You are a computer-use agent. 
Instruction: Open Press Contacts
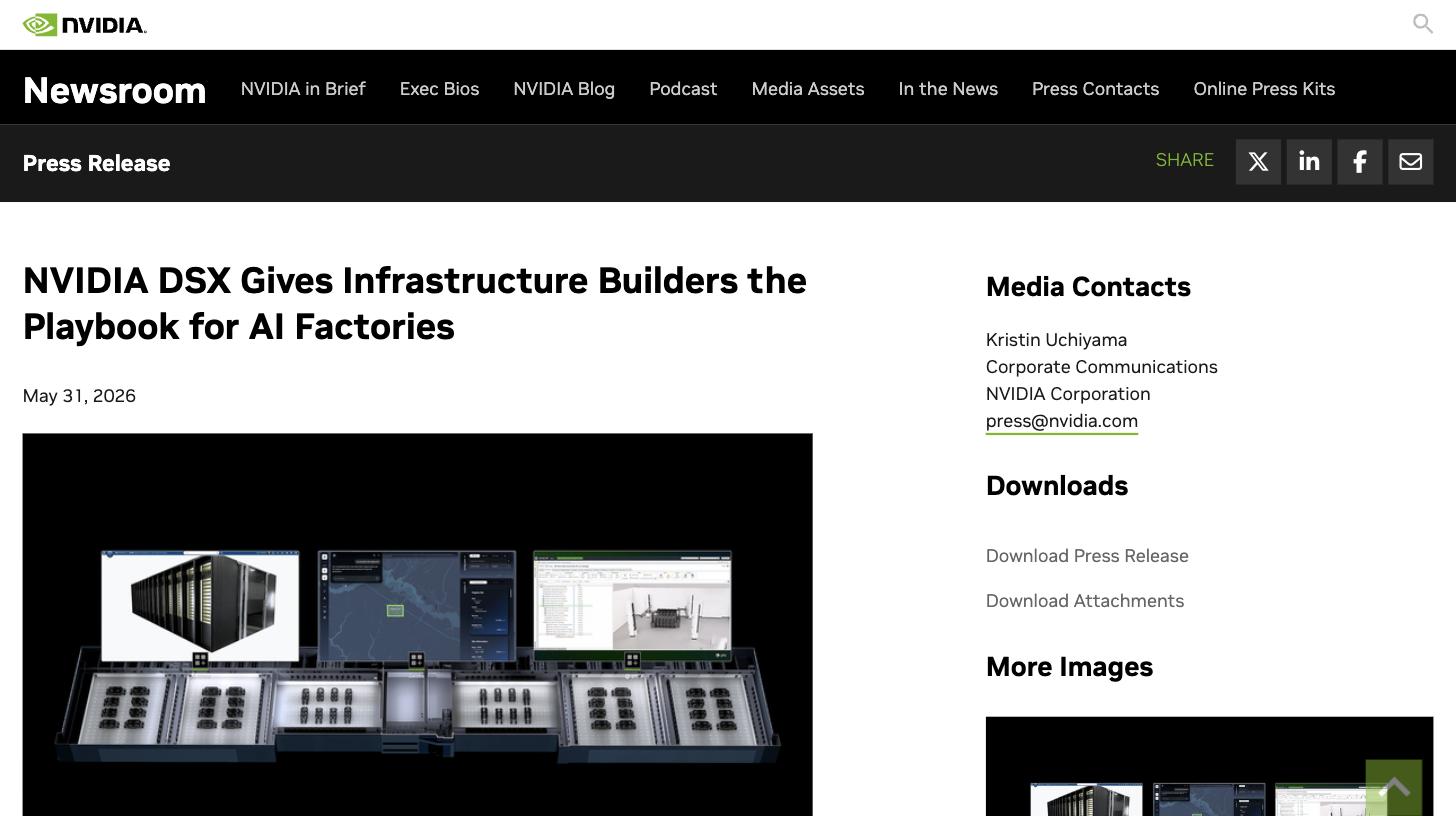click(1095, 89)
